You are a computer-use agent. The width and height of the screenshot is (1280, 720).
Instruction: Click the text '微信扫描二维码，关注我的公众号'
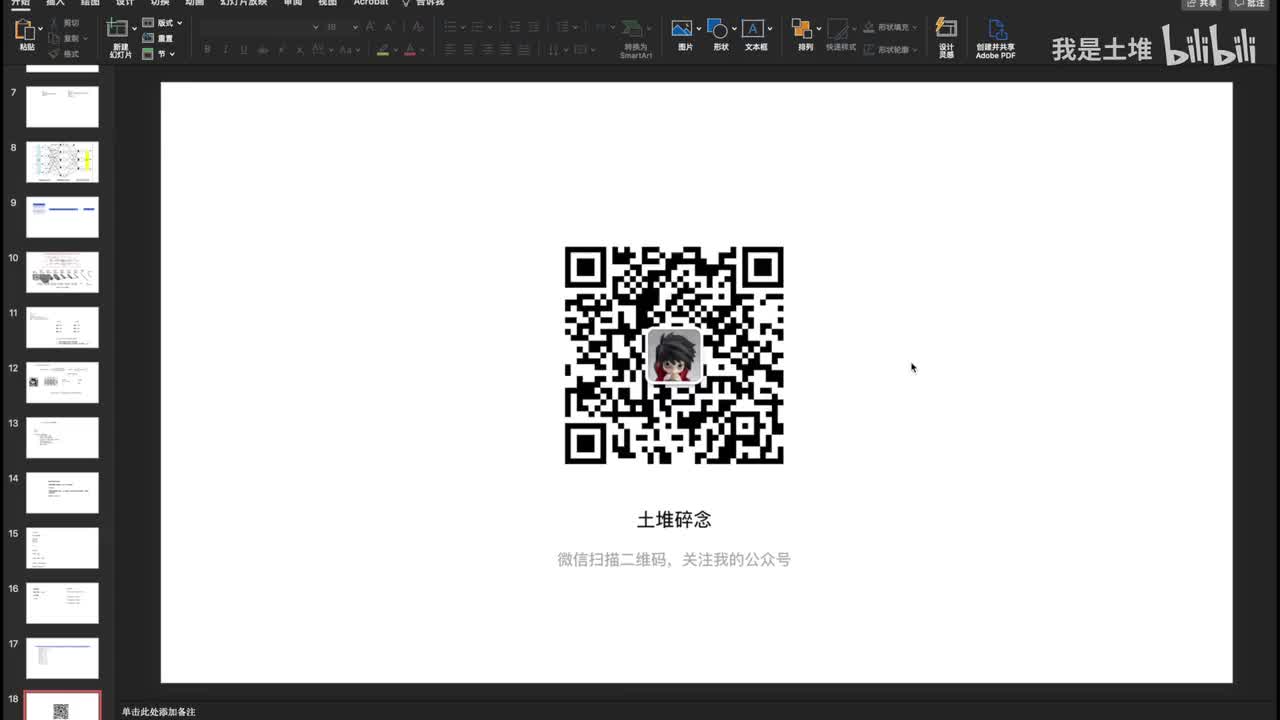pos(674,560)
